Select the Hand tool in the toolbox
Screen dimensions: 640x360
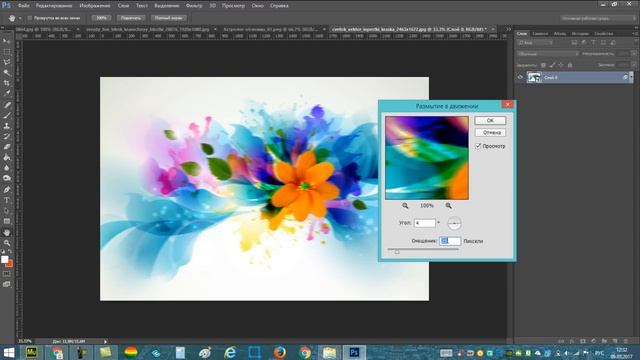click(x=7, y=232)
